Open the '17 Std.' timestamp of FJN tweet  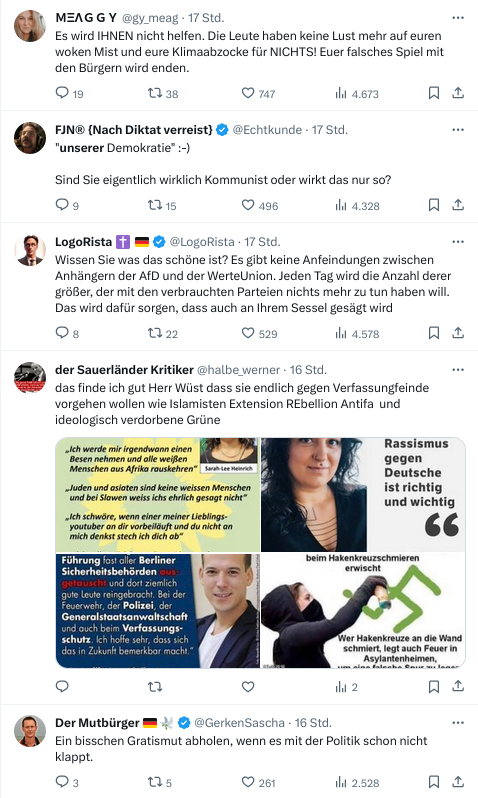(330, 130)
